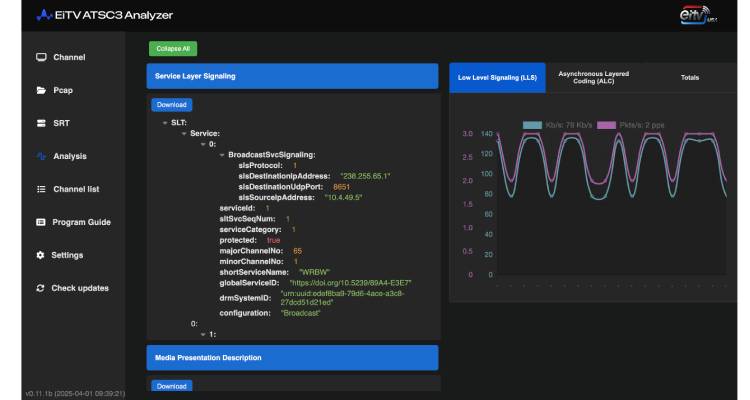Open the Settings gear icon
The width and height of the screenshot is (750, 400).
[41, 255]
